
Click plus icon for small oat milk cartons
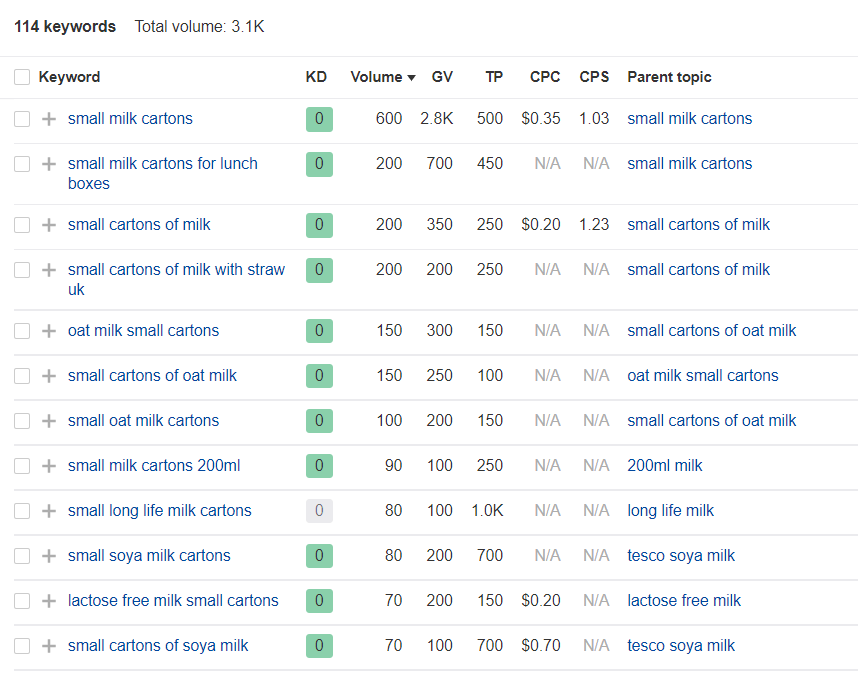(x=49, y=421)
